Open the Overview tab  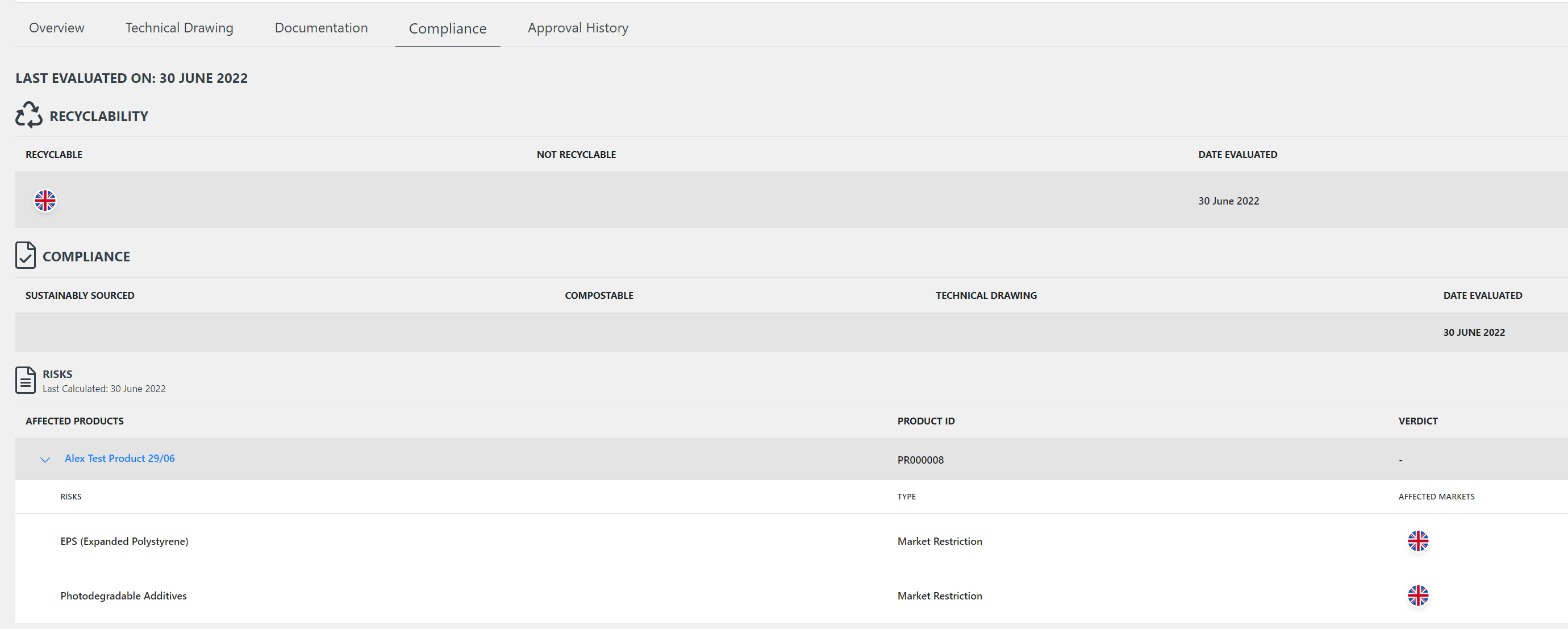click(x=57, y=28)
